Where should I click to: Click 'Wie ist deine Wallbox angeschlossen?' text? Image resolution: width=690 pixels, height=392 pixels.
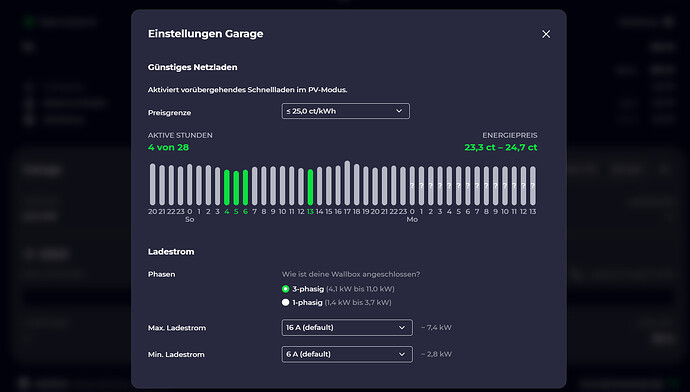click(351, 275)
